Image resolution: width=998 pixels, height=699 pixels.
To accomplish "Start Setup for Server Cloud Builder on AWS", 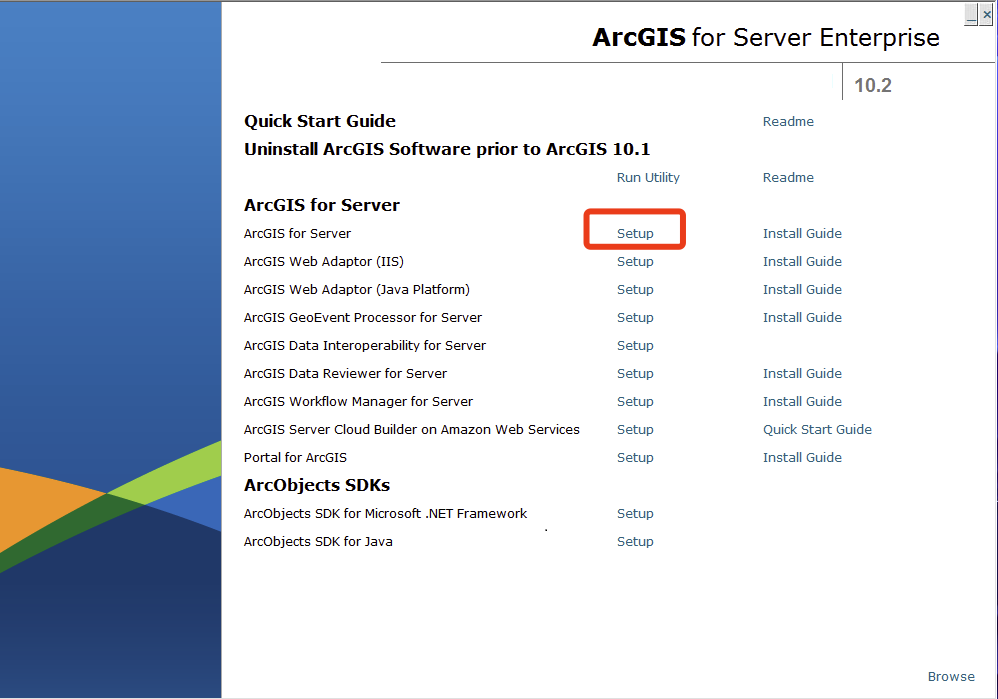I will (635, 430).
